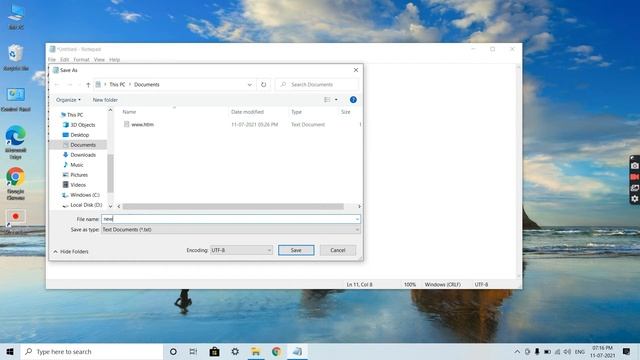
Task: Open File Explorer from the taskbar
Action: coord(256,351)
